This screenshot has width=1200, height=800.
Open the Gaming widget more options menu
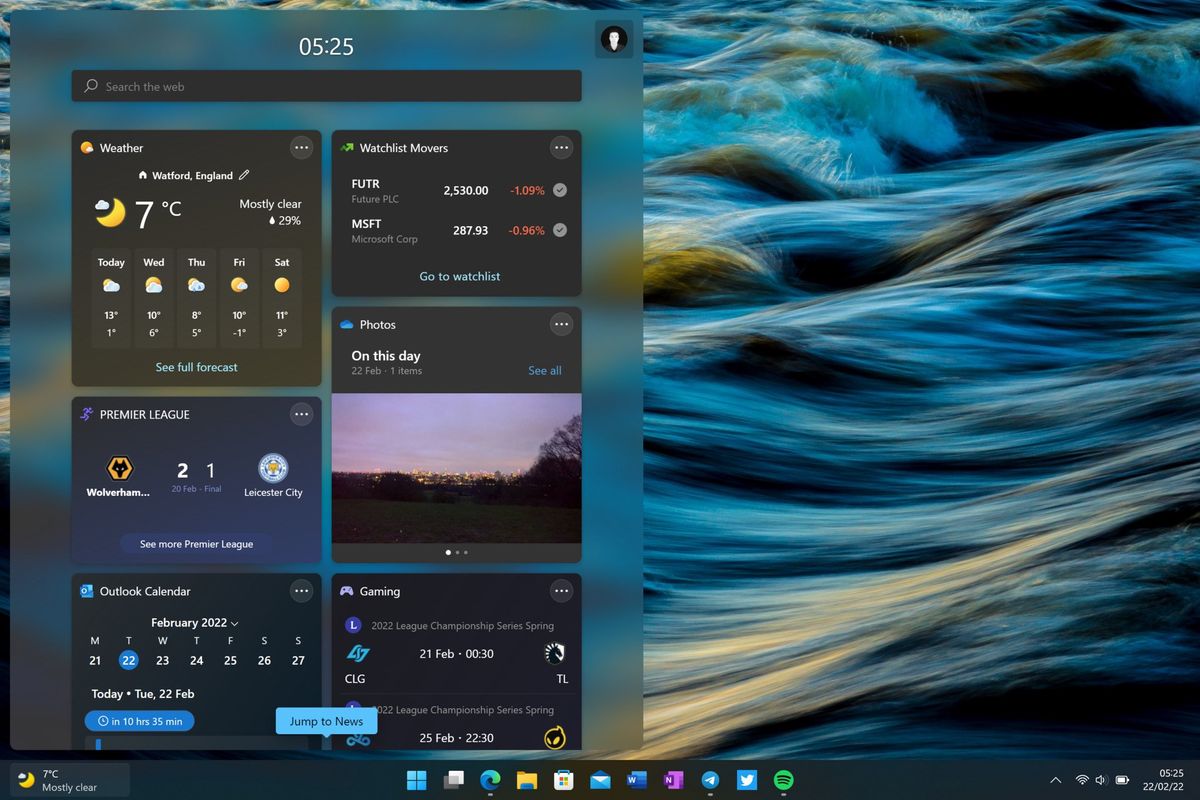pos(561,590)
